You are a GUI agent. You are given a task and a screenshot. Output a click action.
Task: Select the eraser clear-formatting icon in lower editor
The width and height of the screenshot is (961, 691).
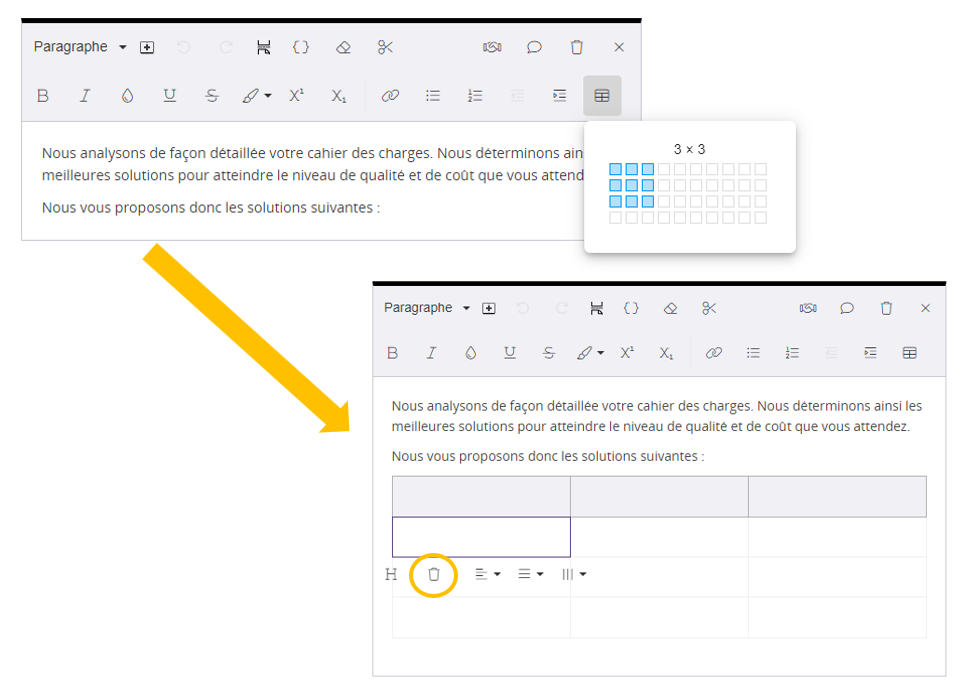670,308
